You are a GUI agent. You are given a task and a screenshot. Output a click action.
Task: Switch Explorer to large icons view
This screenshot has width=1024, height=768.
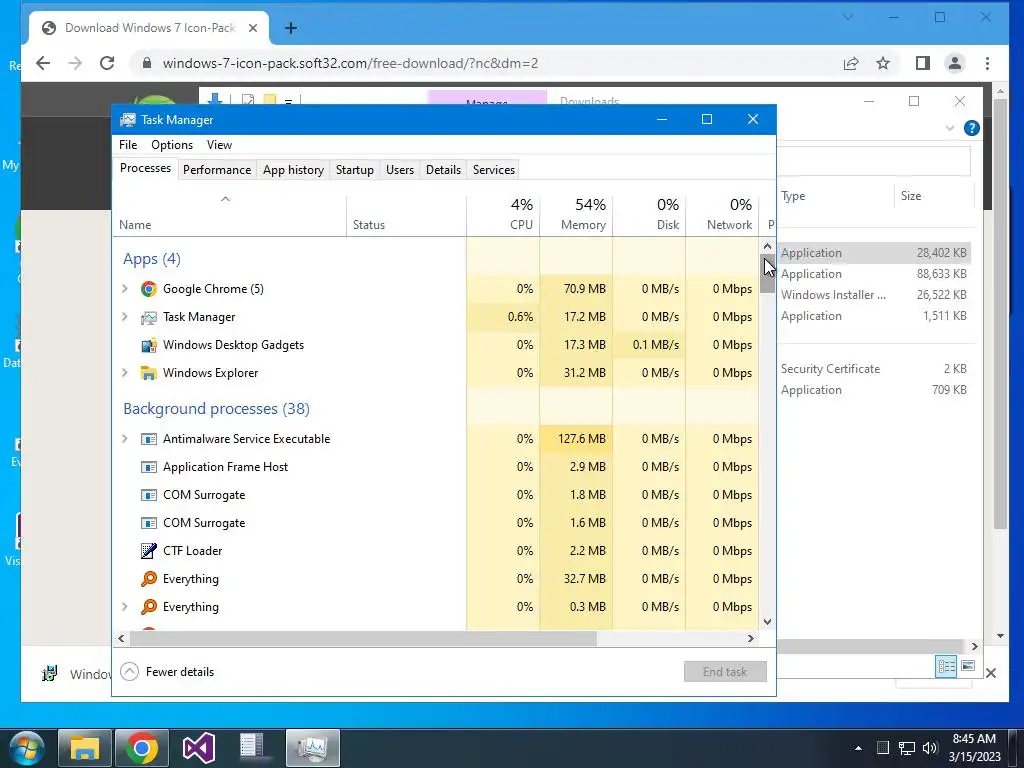point(968,666)
